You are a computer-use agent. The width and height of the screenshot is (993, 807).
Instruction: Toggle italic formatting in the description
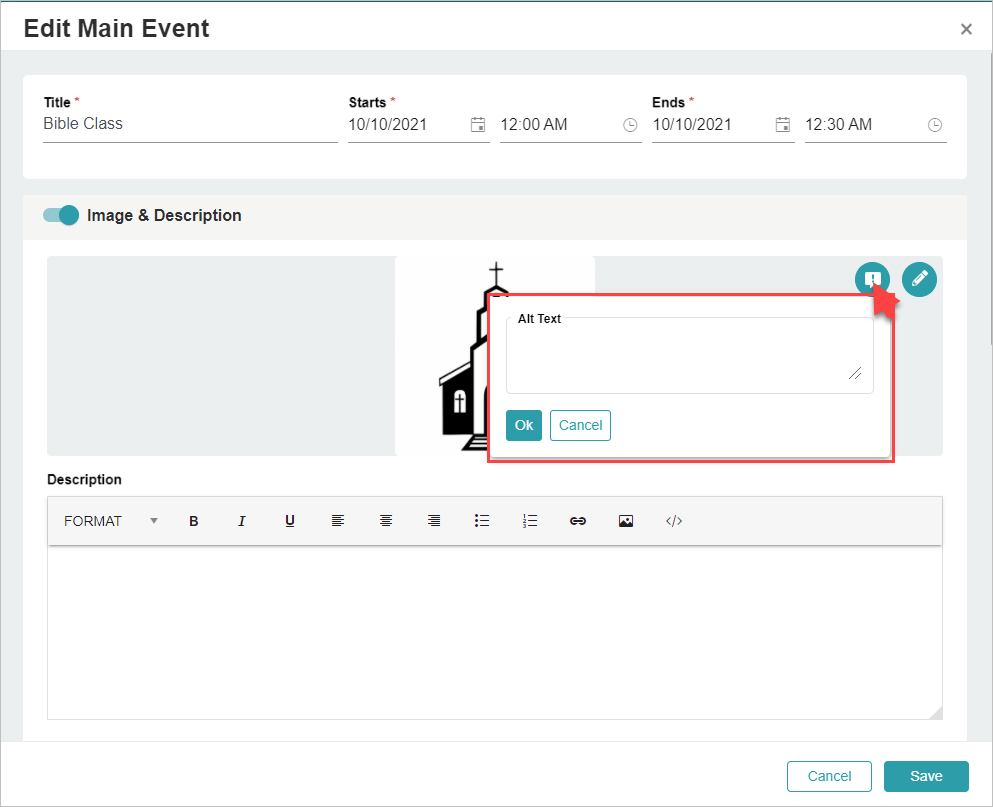click(241, 521)
